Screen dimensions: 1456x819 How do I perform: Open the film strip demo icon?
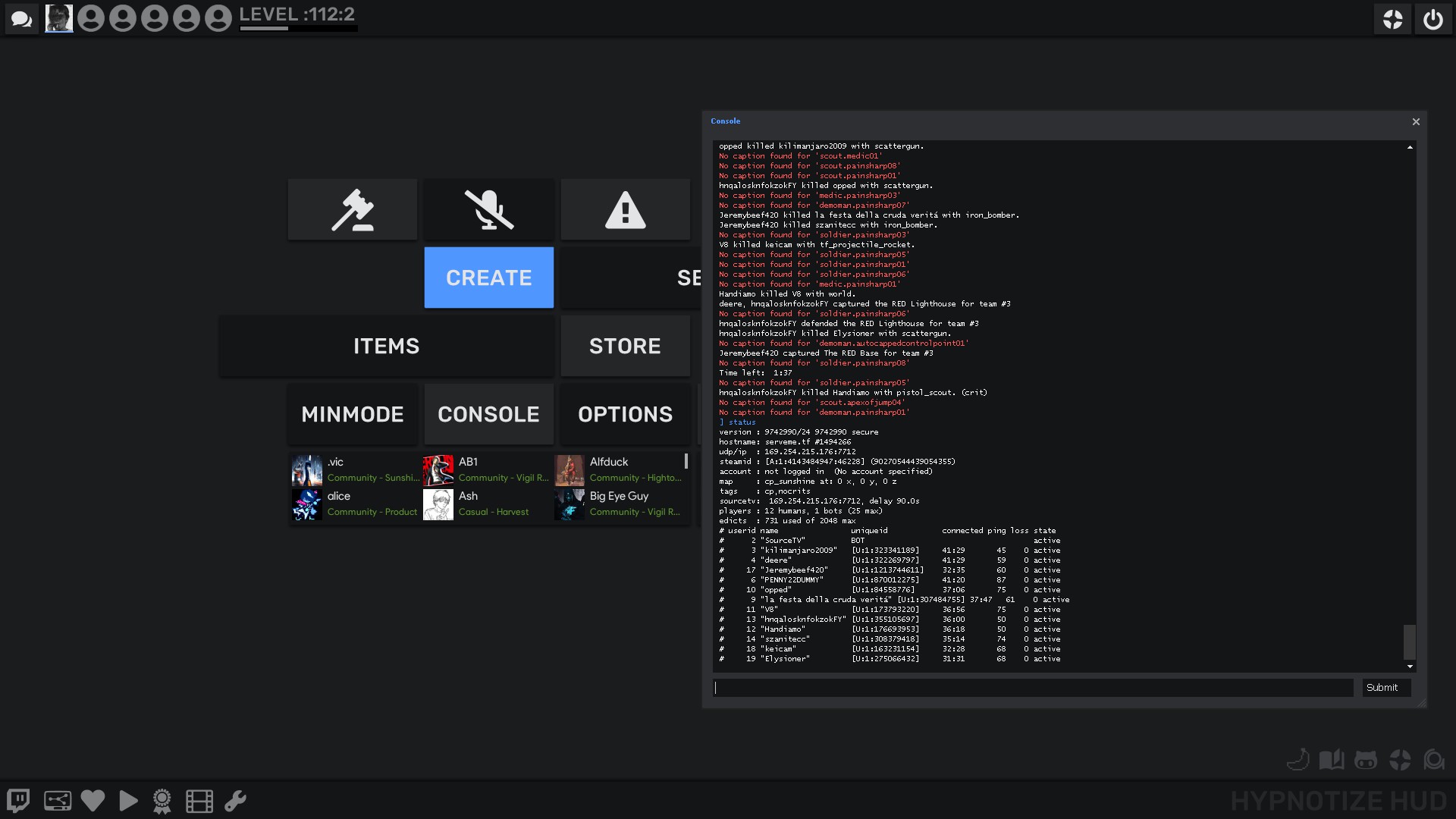199,801
